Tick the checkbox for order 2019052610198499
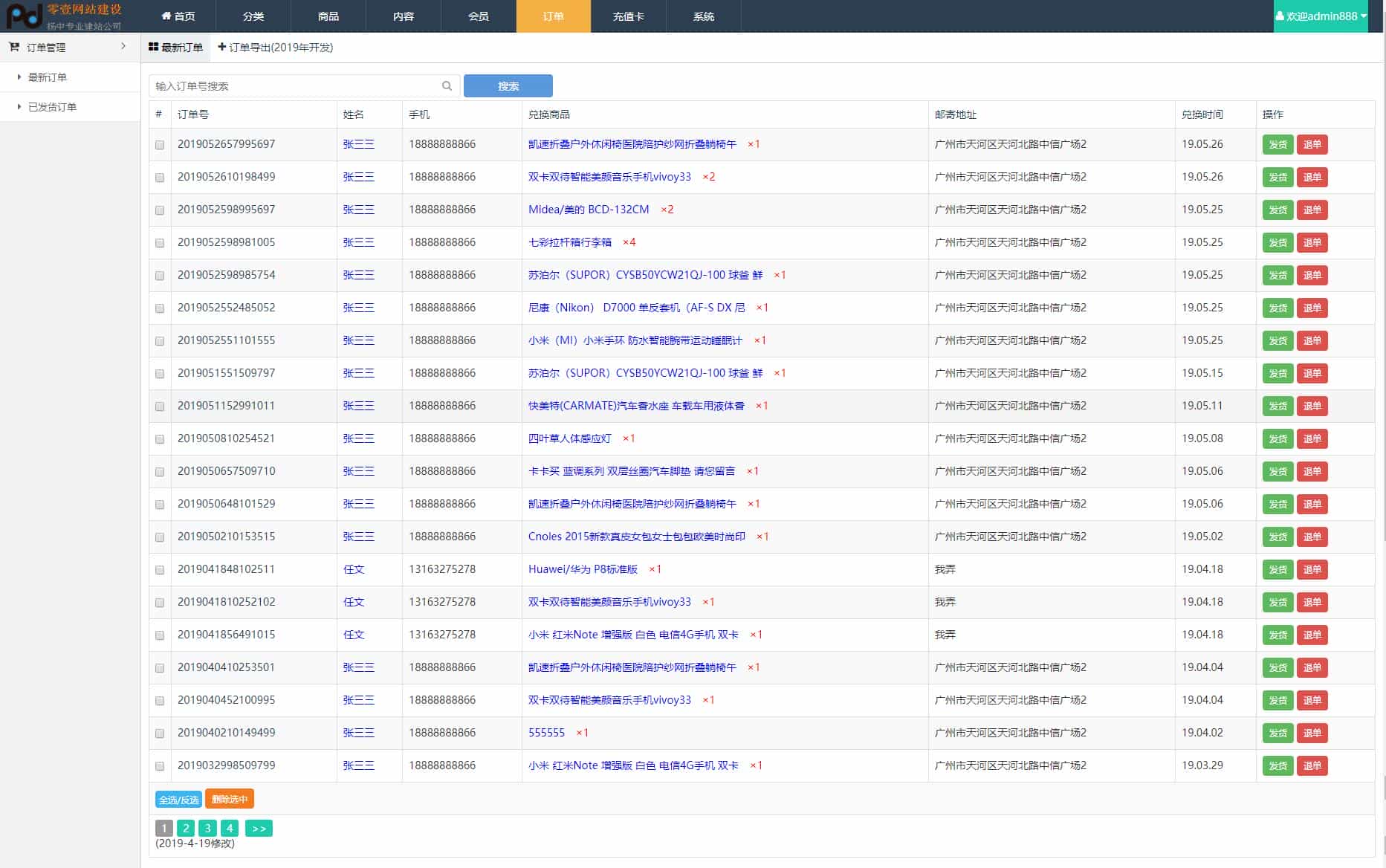The image size is (1386, 868). pyautogui.click(x=160, y=178)
